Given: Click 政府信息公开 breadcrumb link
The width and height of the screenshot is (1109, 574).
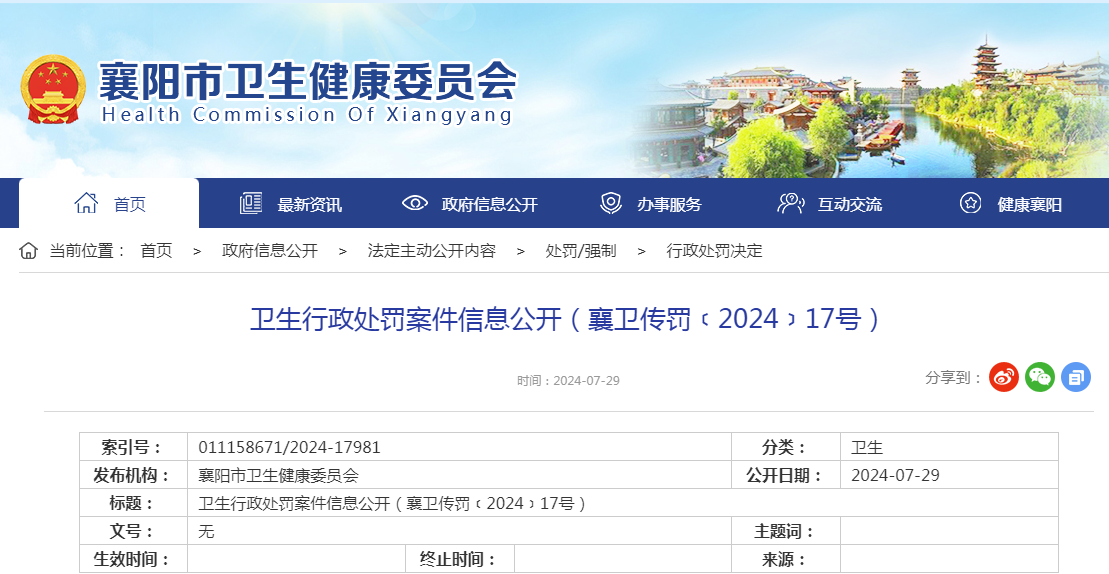Looking at the screenshot, I should point(270,251).
